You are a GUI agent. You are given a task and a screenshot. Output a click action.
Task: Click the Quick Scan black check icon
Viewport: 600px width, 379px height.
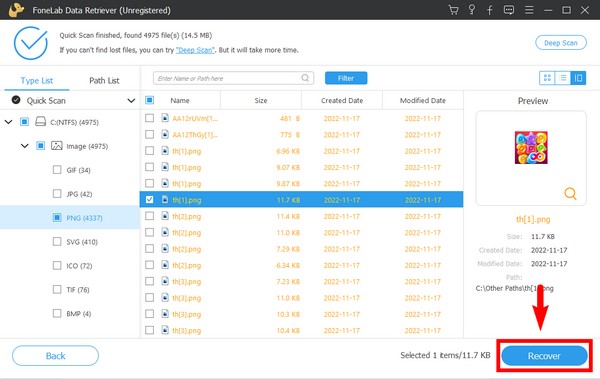click(16, 100)
